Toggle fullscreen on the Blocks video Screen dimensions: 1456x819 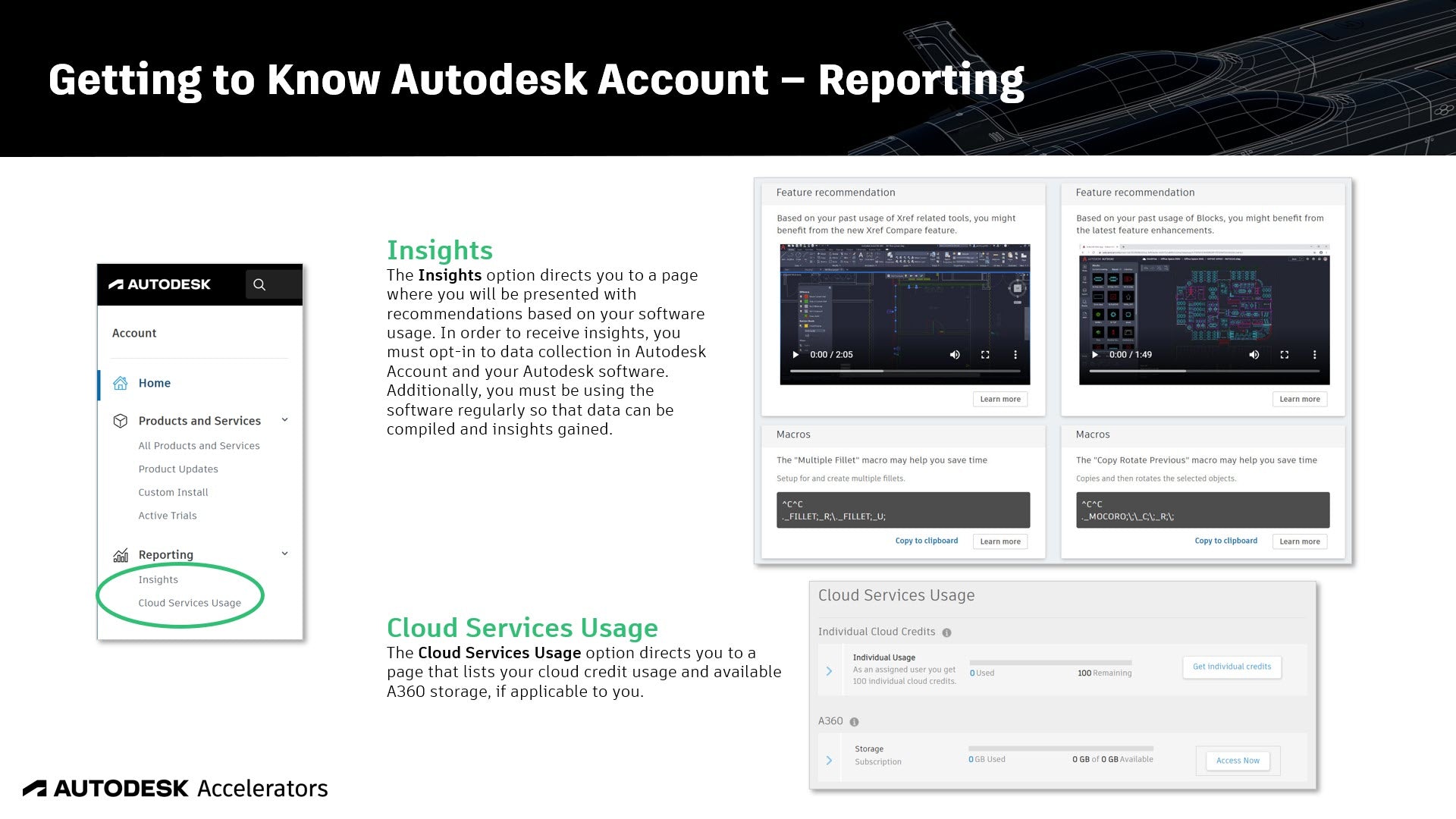(1284, 354)
